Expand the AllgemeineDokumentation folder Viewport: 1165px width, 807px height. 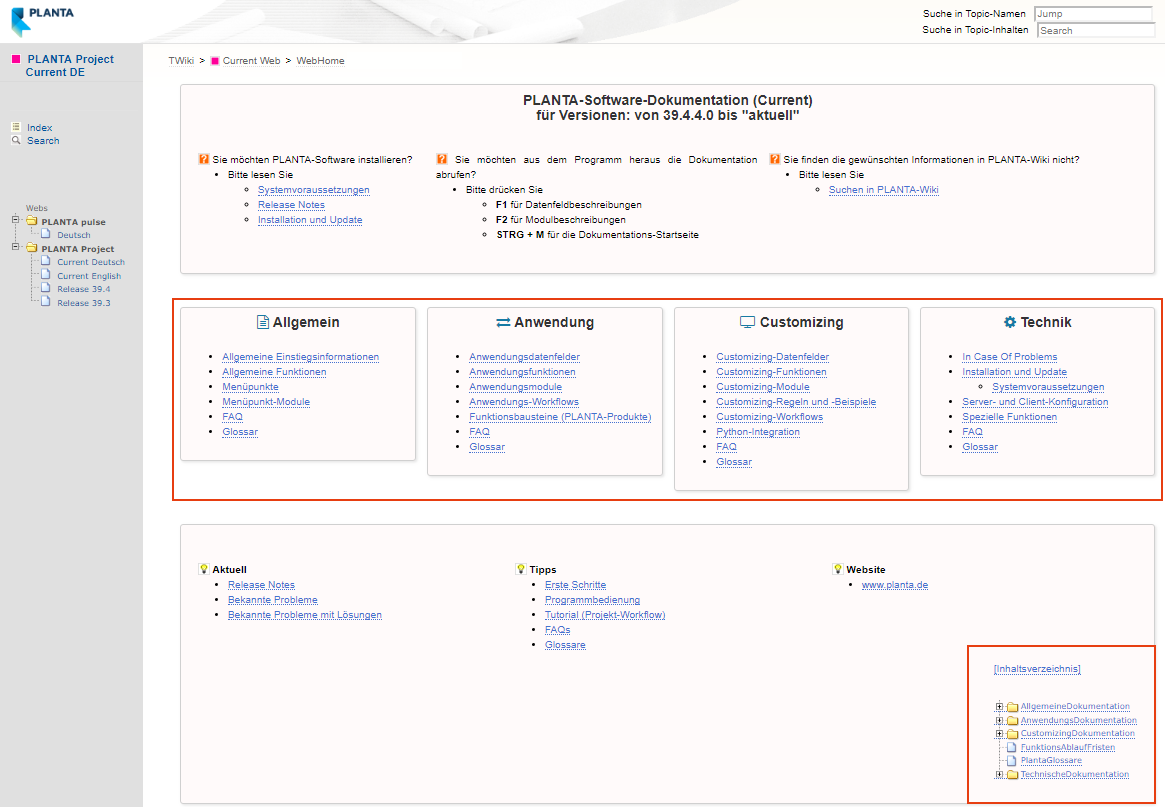[999, 707]
